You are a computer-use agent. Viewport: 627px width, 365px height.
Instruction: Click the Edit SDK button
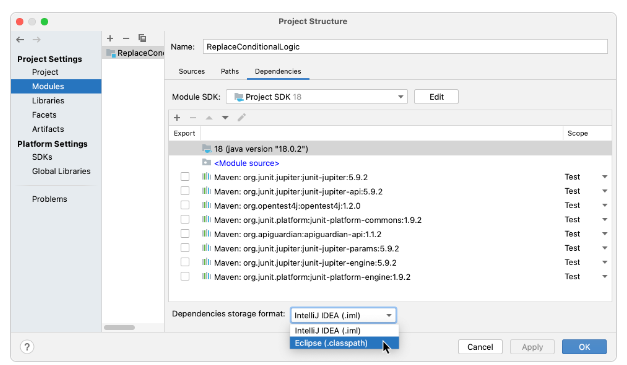pyautogui.click(x=436, y=97)
